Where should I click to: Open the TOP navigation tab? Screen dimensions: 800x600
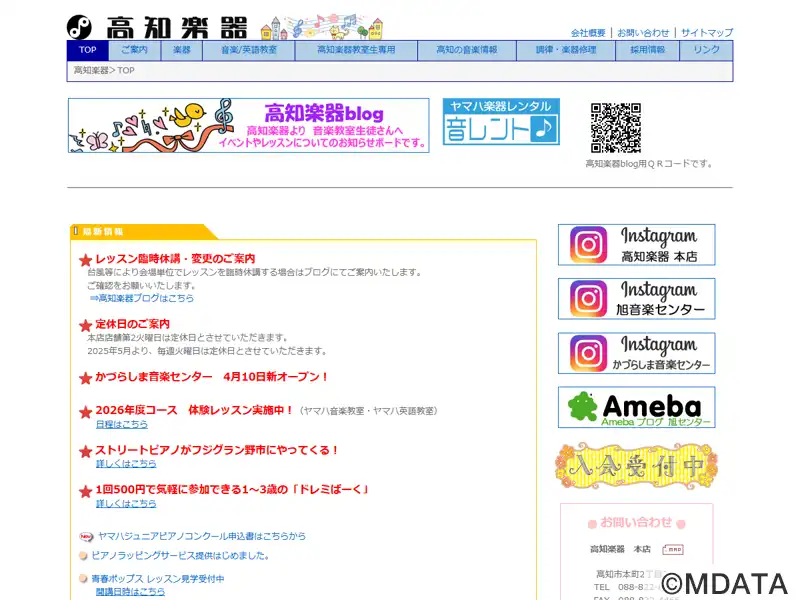tap(88, 50)
